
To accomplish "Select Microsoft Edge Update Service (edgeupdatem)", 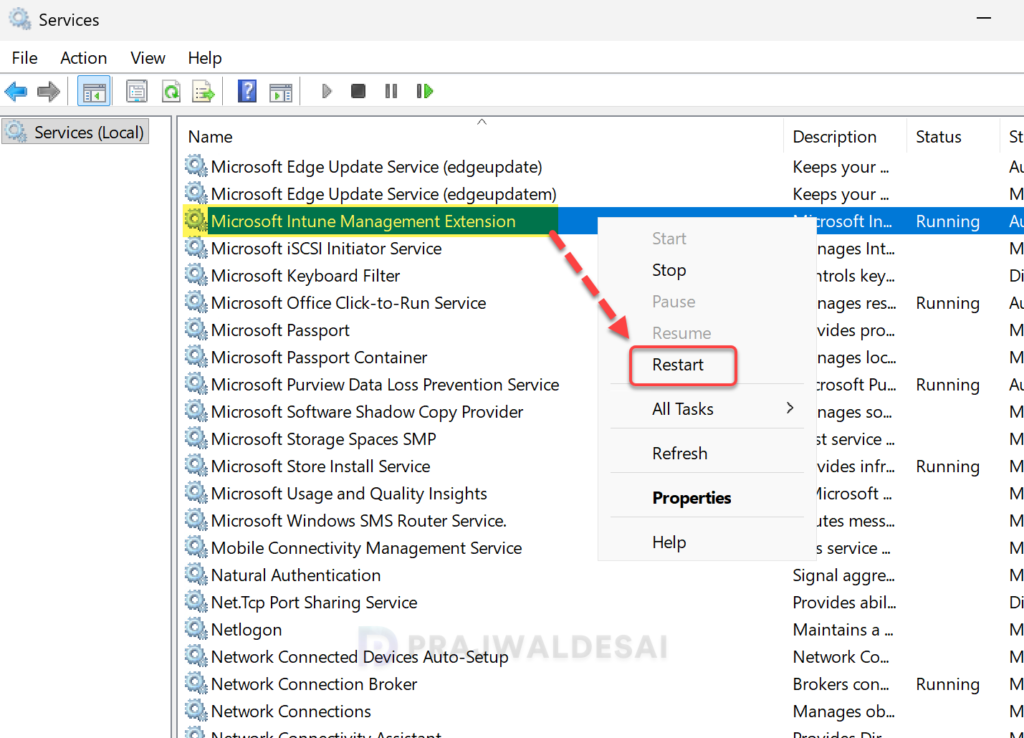I will 383,194.
